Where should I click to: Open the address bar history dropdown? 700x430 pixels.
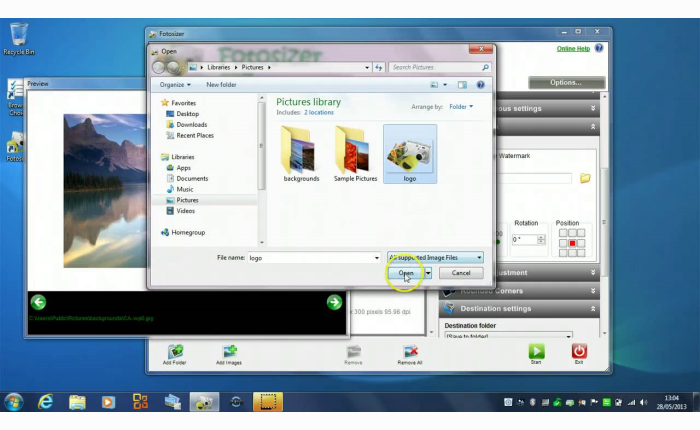pyautogui.click(x=367, y=67)
